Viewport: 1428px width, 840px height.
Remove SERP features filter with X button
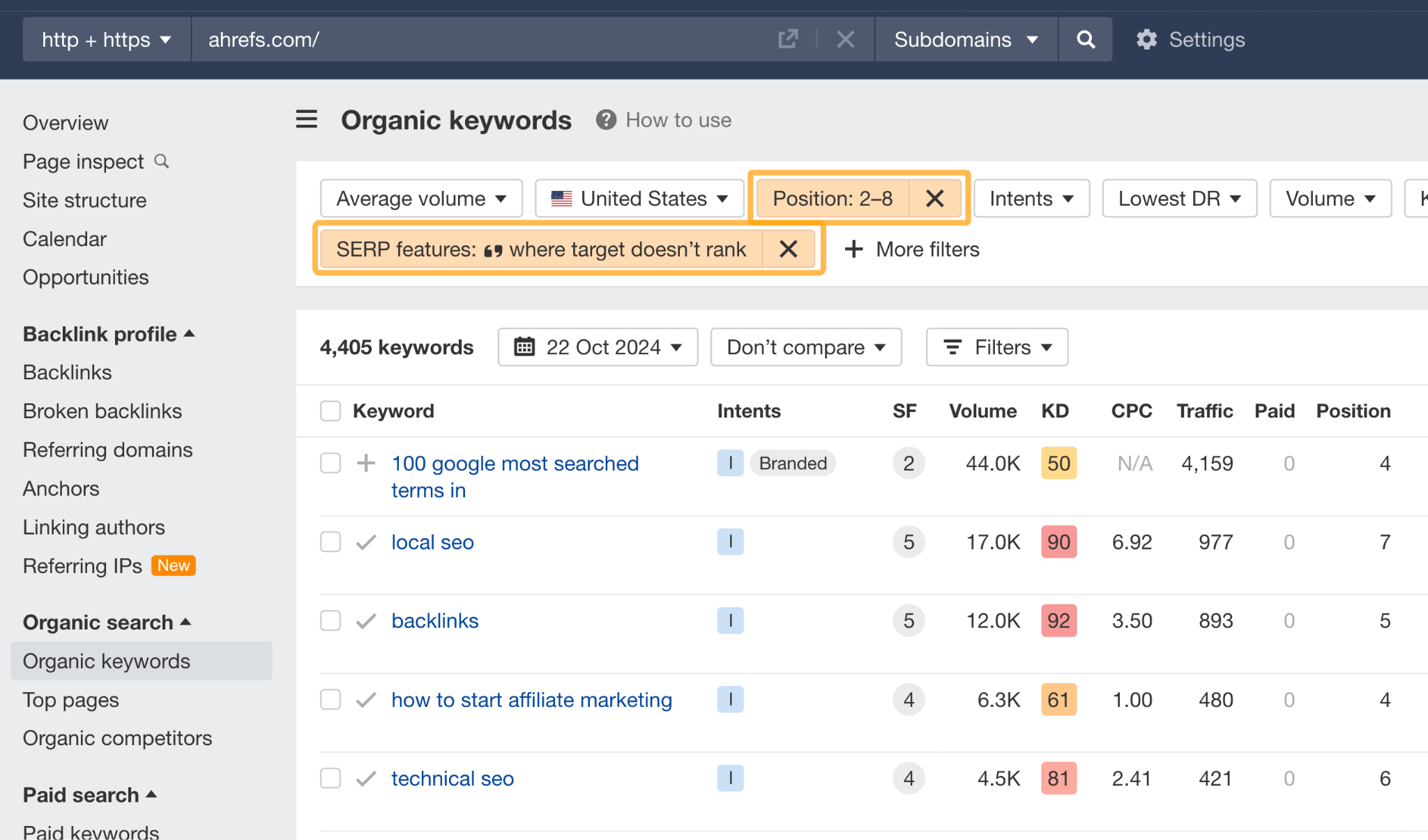[x=789, y=249]
